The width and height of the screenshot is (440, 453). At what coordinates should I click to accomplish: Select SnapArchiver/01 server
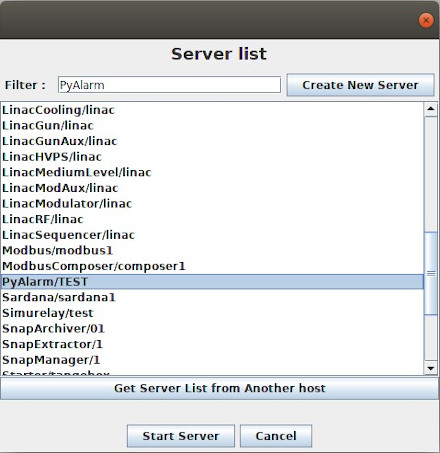pos(212,329)
